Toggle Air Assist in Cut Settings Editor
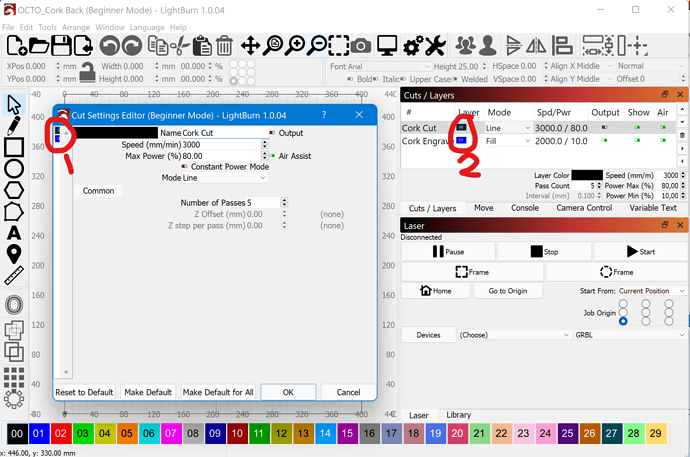Viewport: 690px width, 457px height. 272,156
